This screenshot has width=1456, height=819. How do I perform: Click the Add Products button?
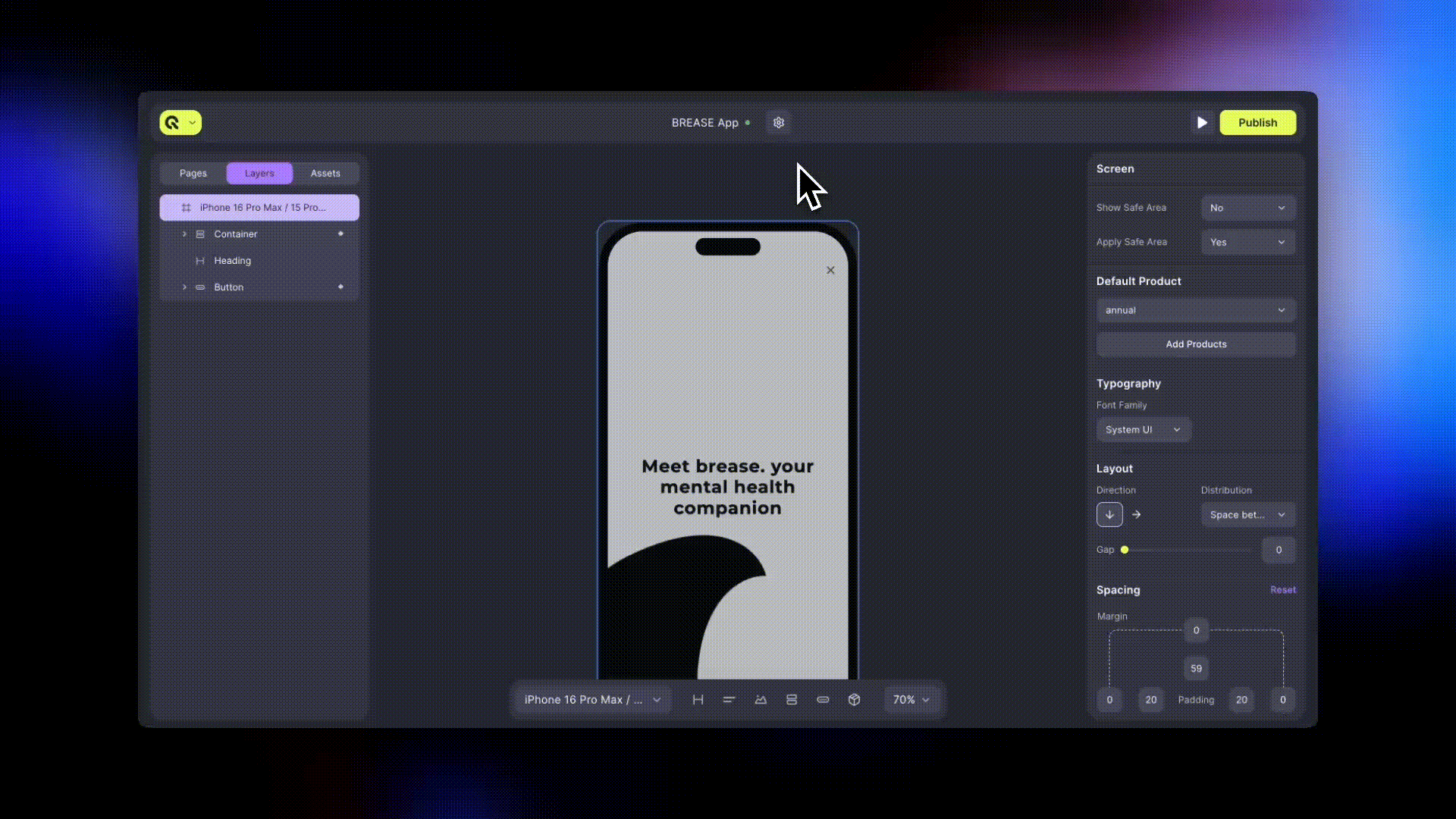(x=1196, y=344)
